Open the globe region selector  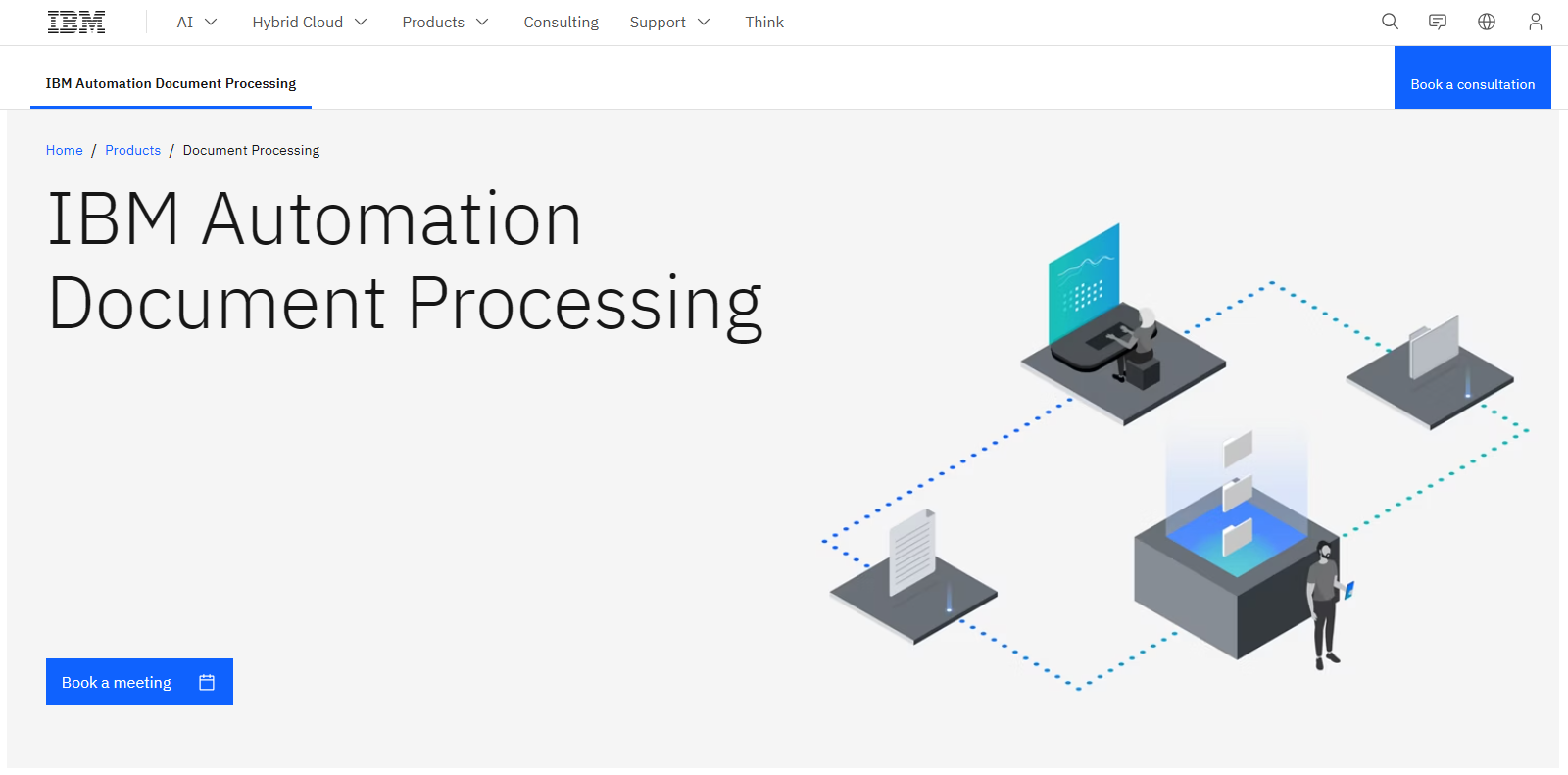tap(1487, 22)
